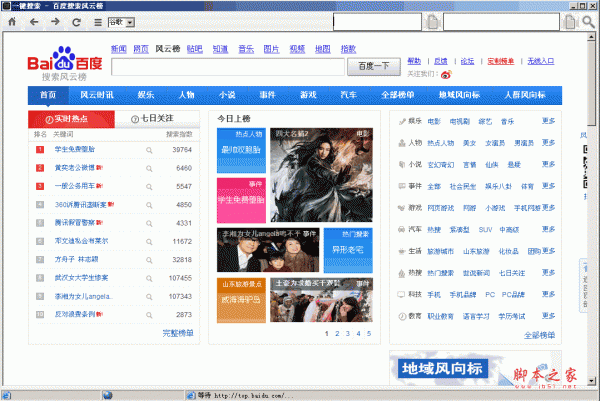600x401 pixels.
Task: Click the search icon for the 2873 row
Action: 149,316
